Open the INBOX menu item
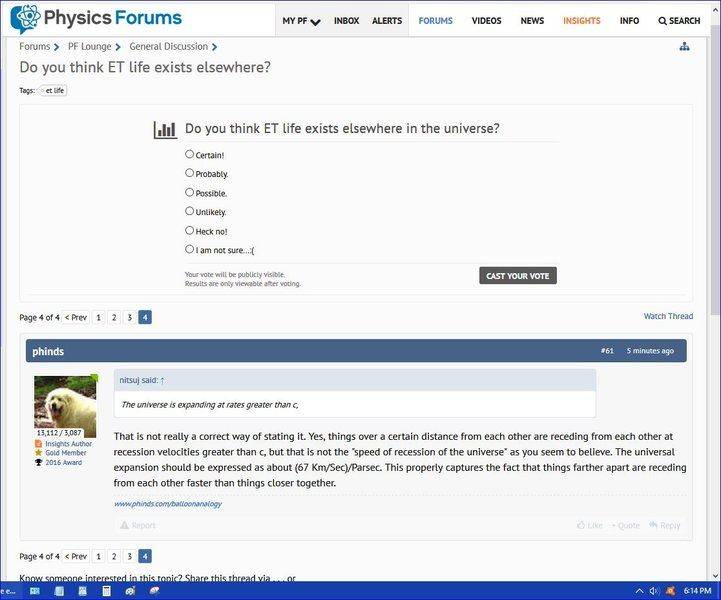Screen dimensions: 721x600 (x=346, y=21)
